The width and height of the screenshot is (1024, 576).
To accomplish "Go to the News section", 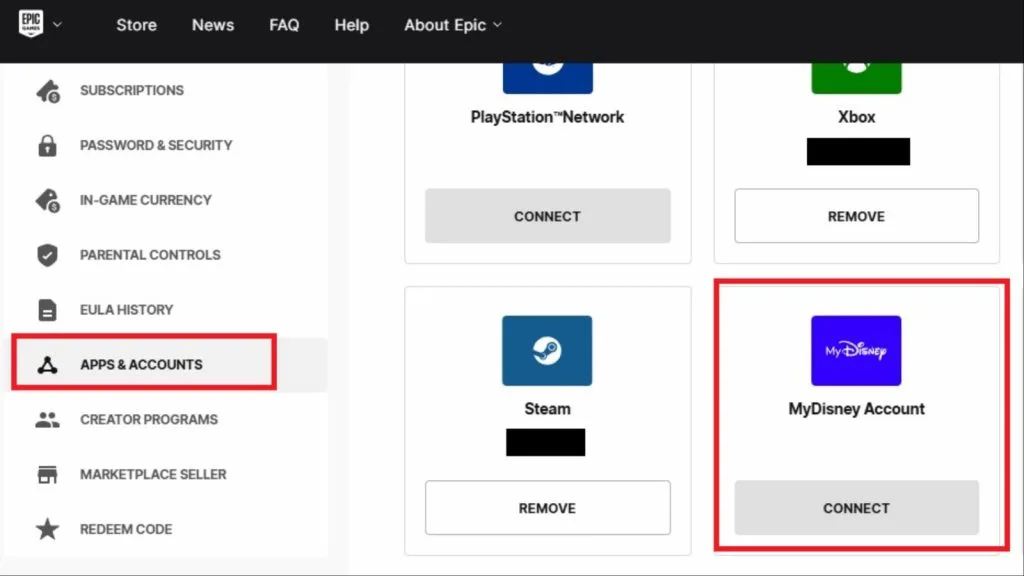I will [x=213, y=25].
